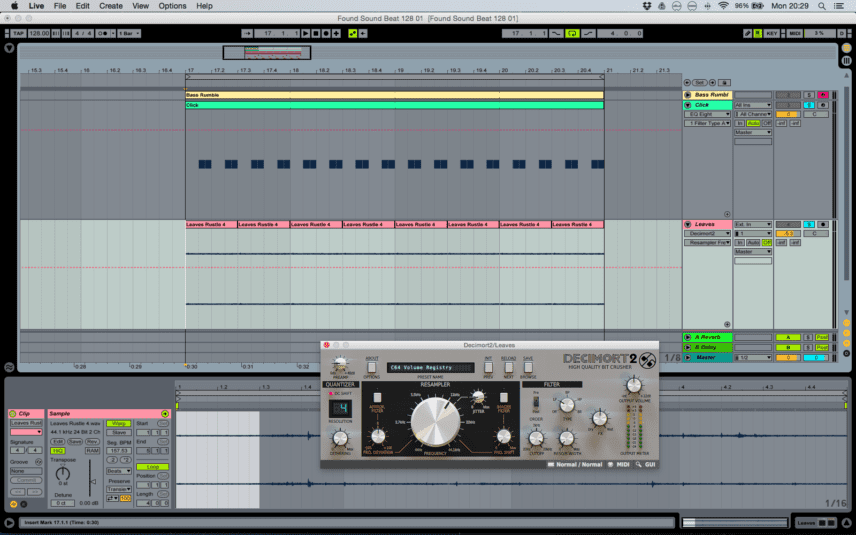
Task: Click Decimort Reload/Next preset button
Action: 508,367
